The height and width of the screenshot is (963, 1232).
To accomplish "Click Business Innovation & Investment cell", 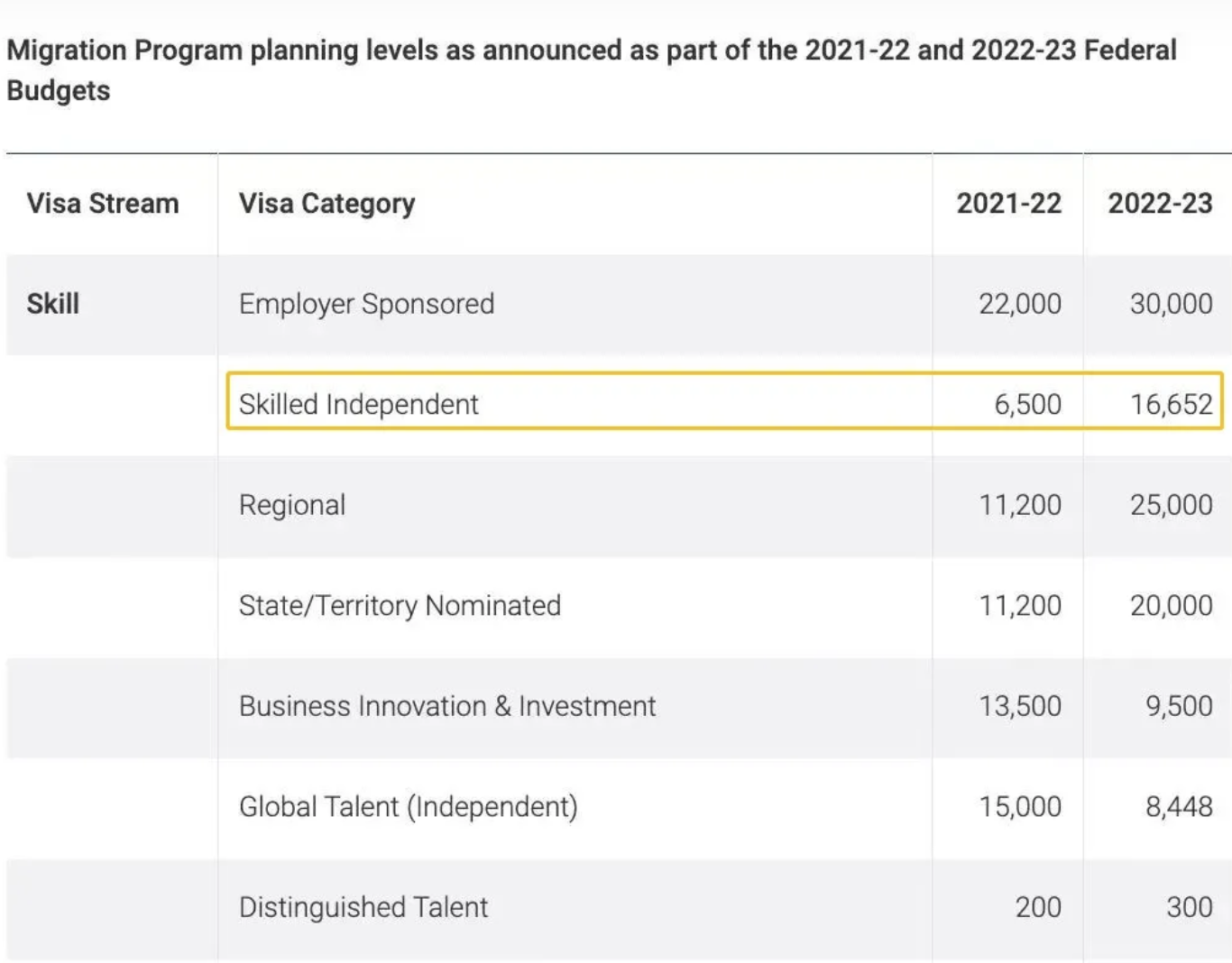I will (x=447, y=706).
